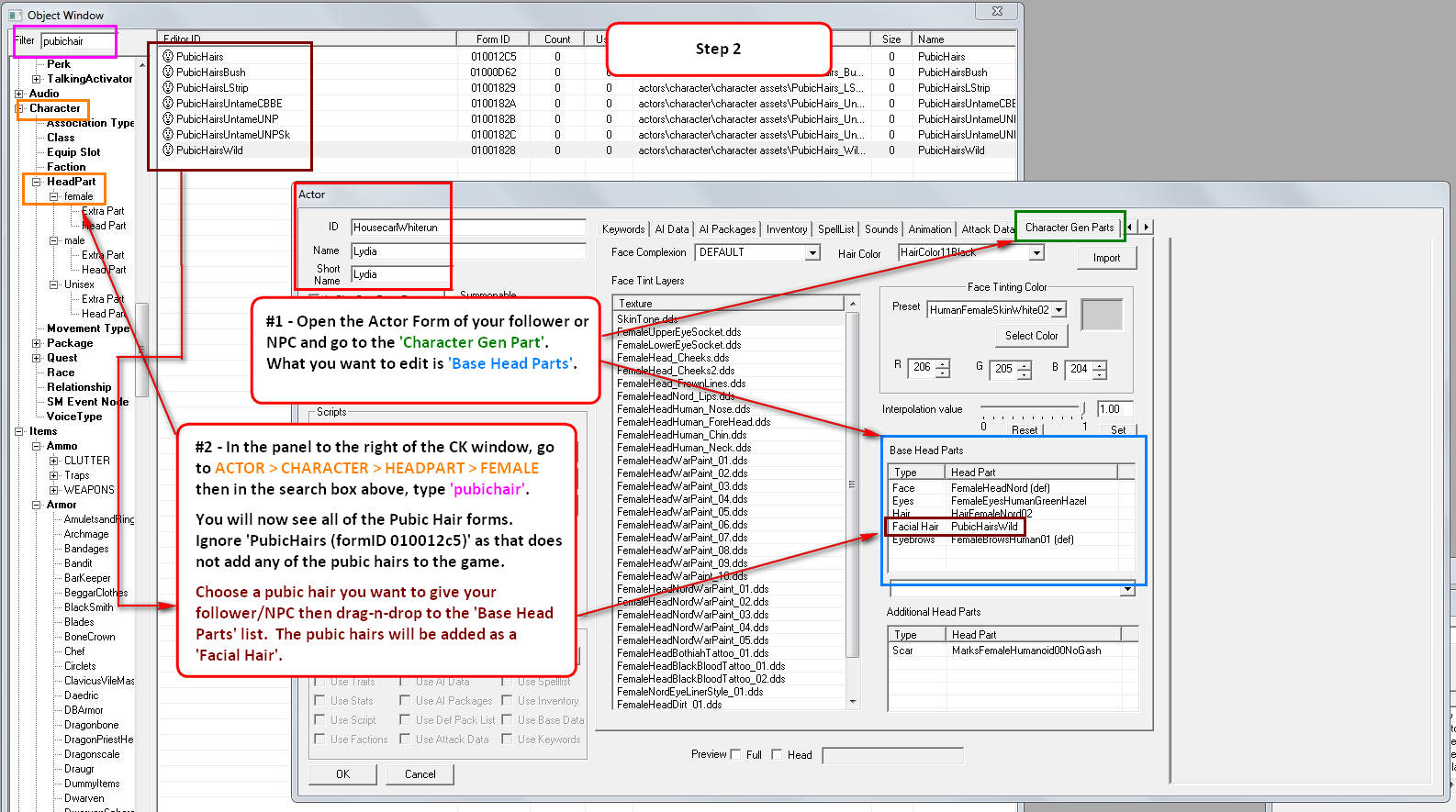This screenshot has height=812, width=1456.
Task: Open the AI Packages tab
Action: coord(727,229)
